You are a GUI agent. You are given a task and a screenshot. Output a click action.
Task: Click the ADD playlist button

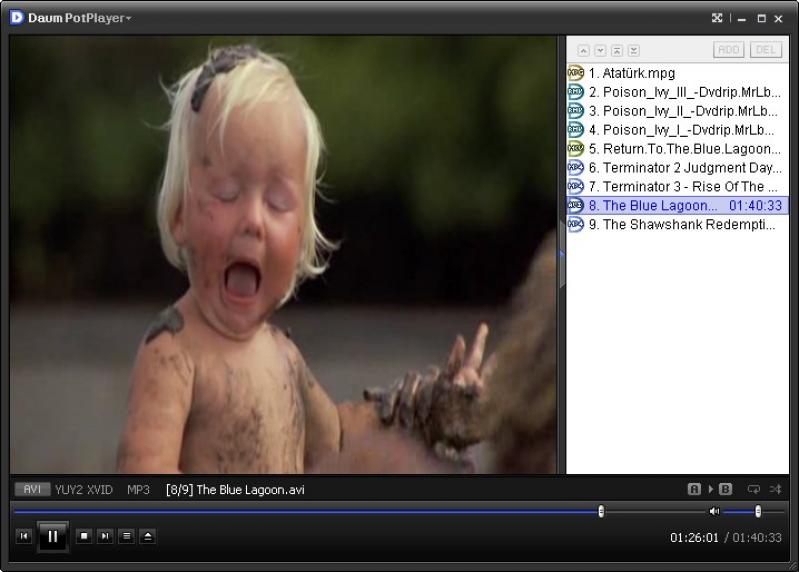coord(729,49)
